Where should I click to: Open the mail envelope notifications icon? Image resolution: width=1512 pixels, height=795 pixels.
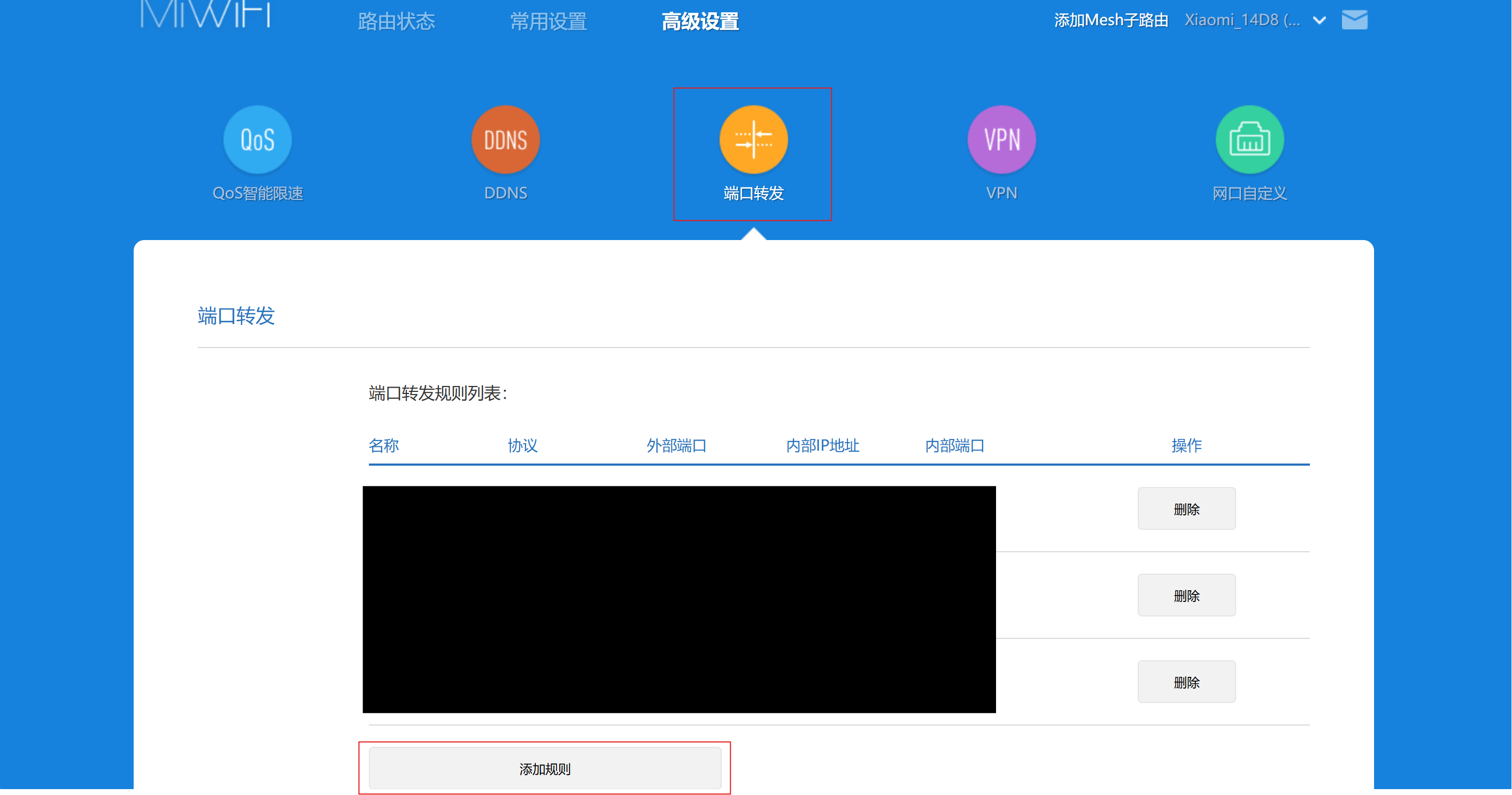pos(1354,20)
